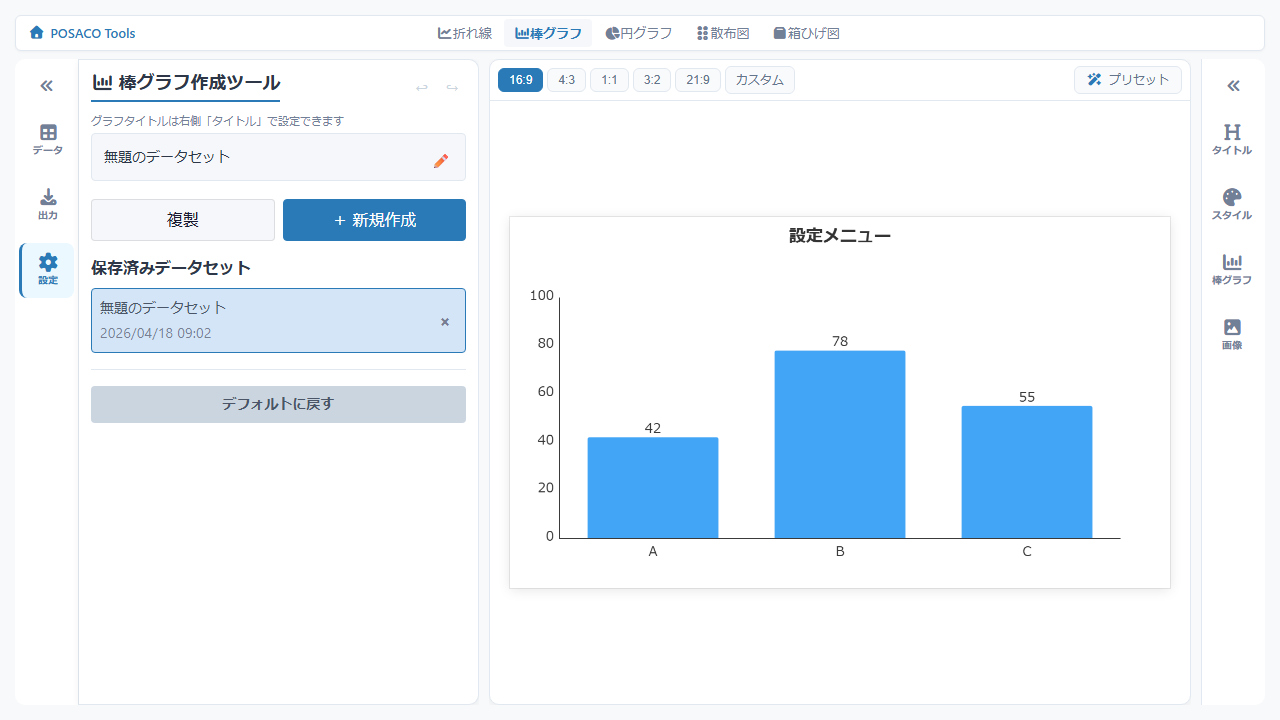The height and width of the screenshot is (720, 1280).
Task: Switch to the 円グラフ tab
Action: coord(639,32)
